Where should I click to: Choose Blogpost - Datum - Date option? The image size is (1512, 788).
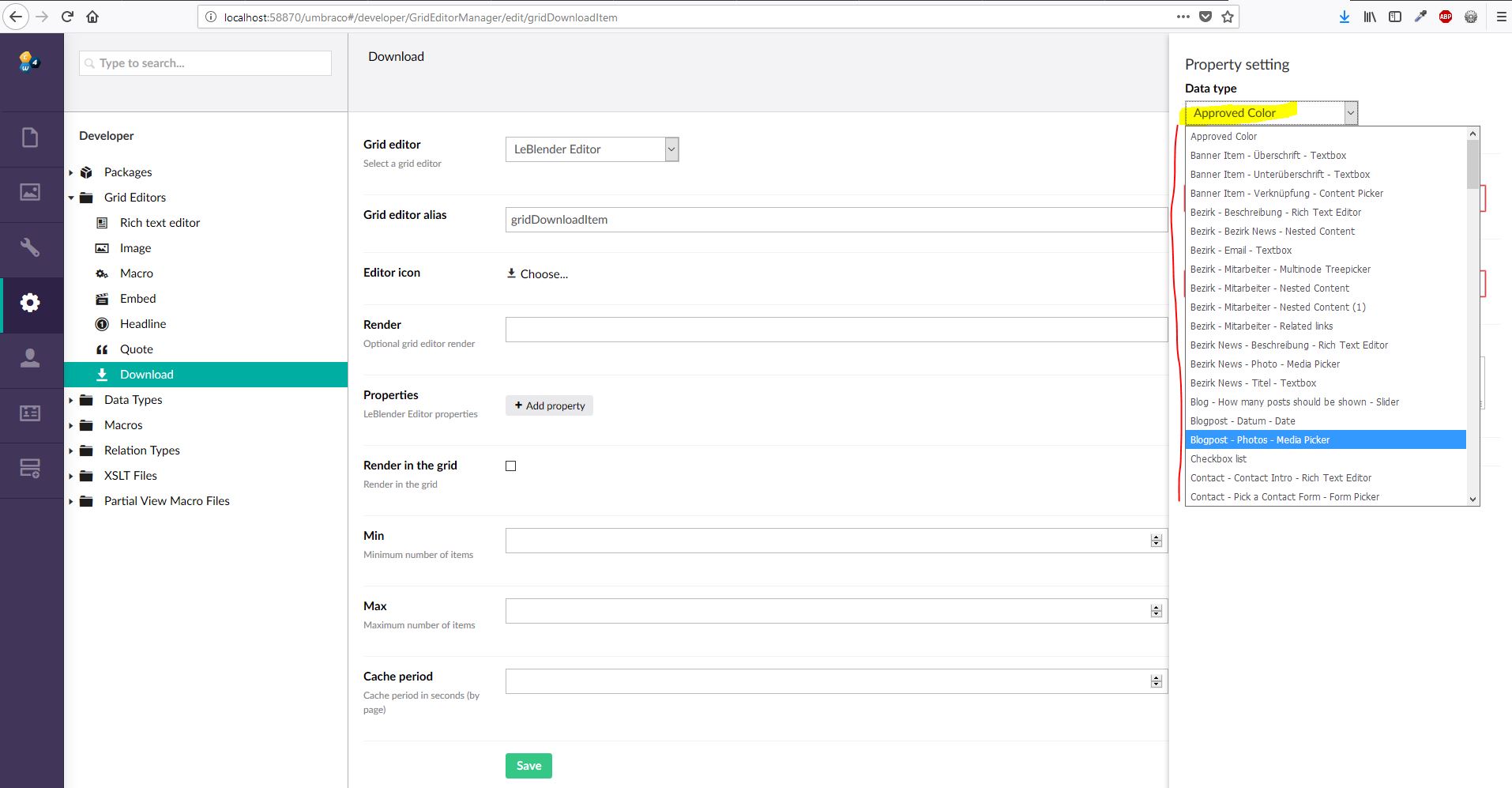[1326, 421]
